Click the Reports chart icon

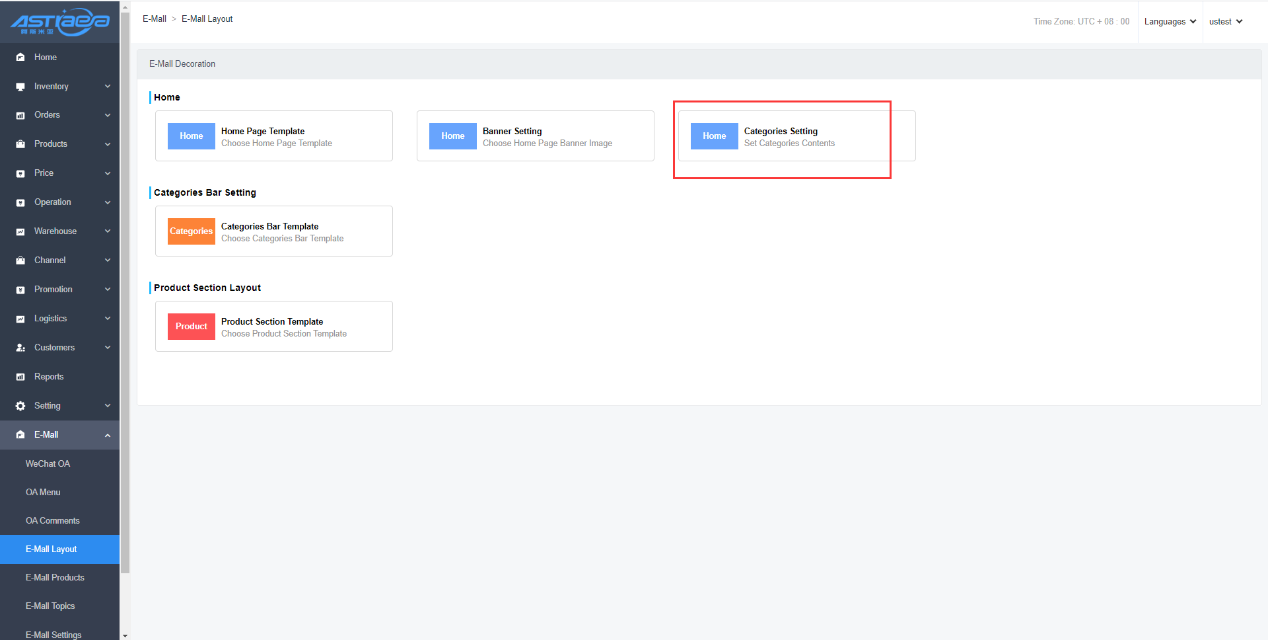coord(20,377)
